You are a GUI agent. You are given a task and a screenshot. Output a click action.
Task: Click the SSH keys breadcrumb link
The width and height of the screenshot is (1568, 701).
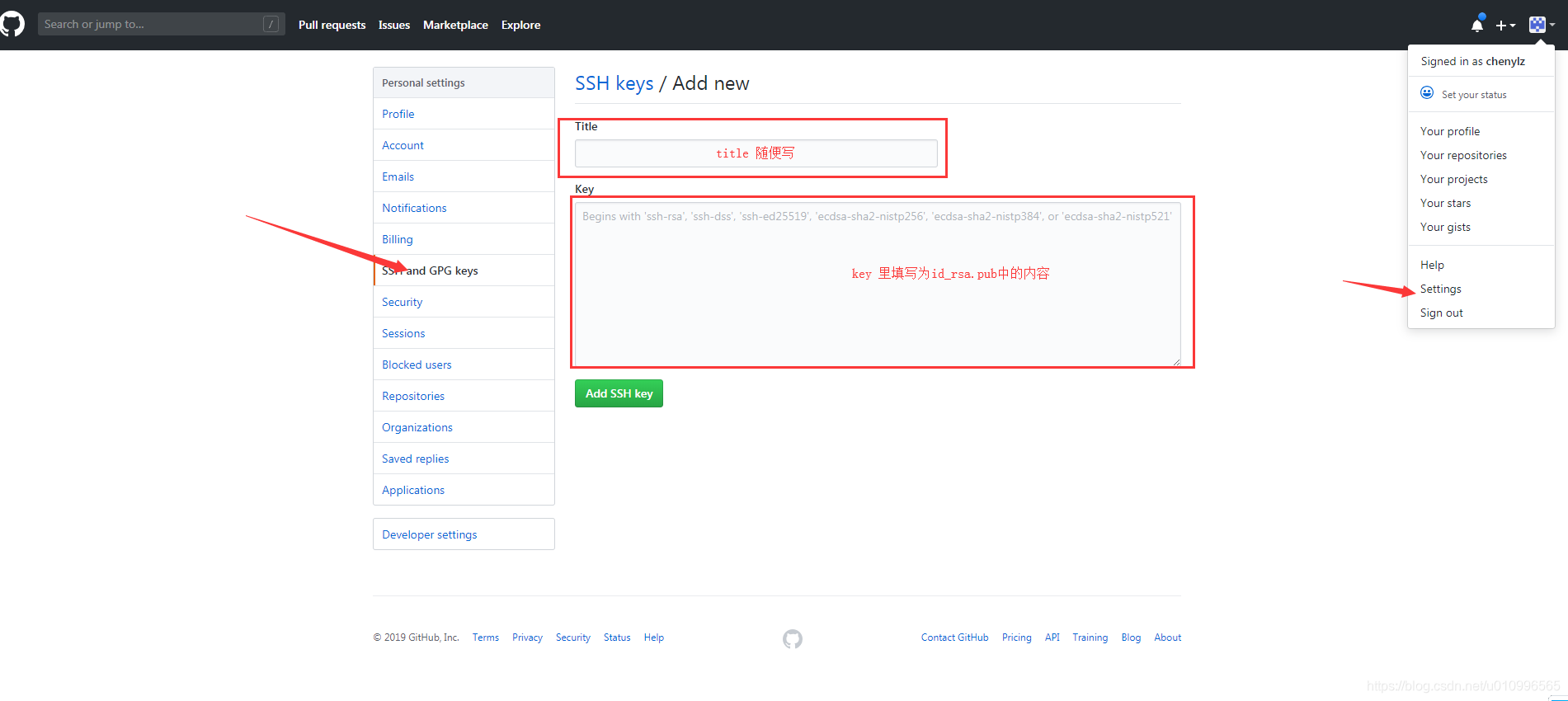pos(614,83)
